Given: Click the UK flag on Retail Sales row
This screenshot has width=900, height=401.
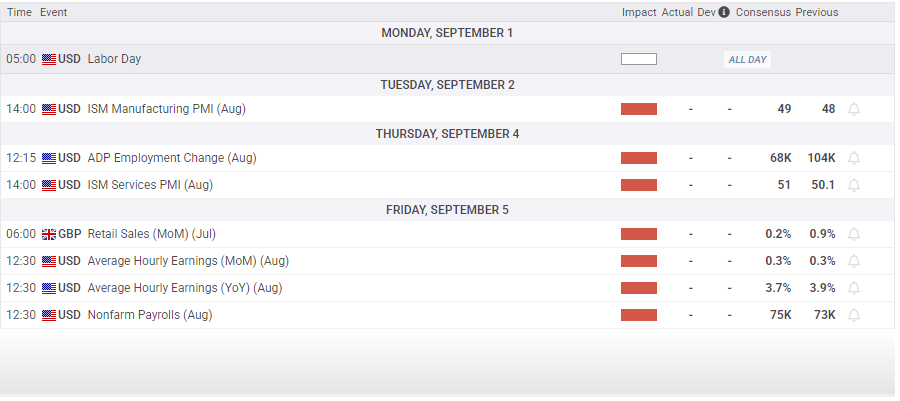Looking at the screenshot, I should [49, 234].
